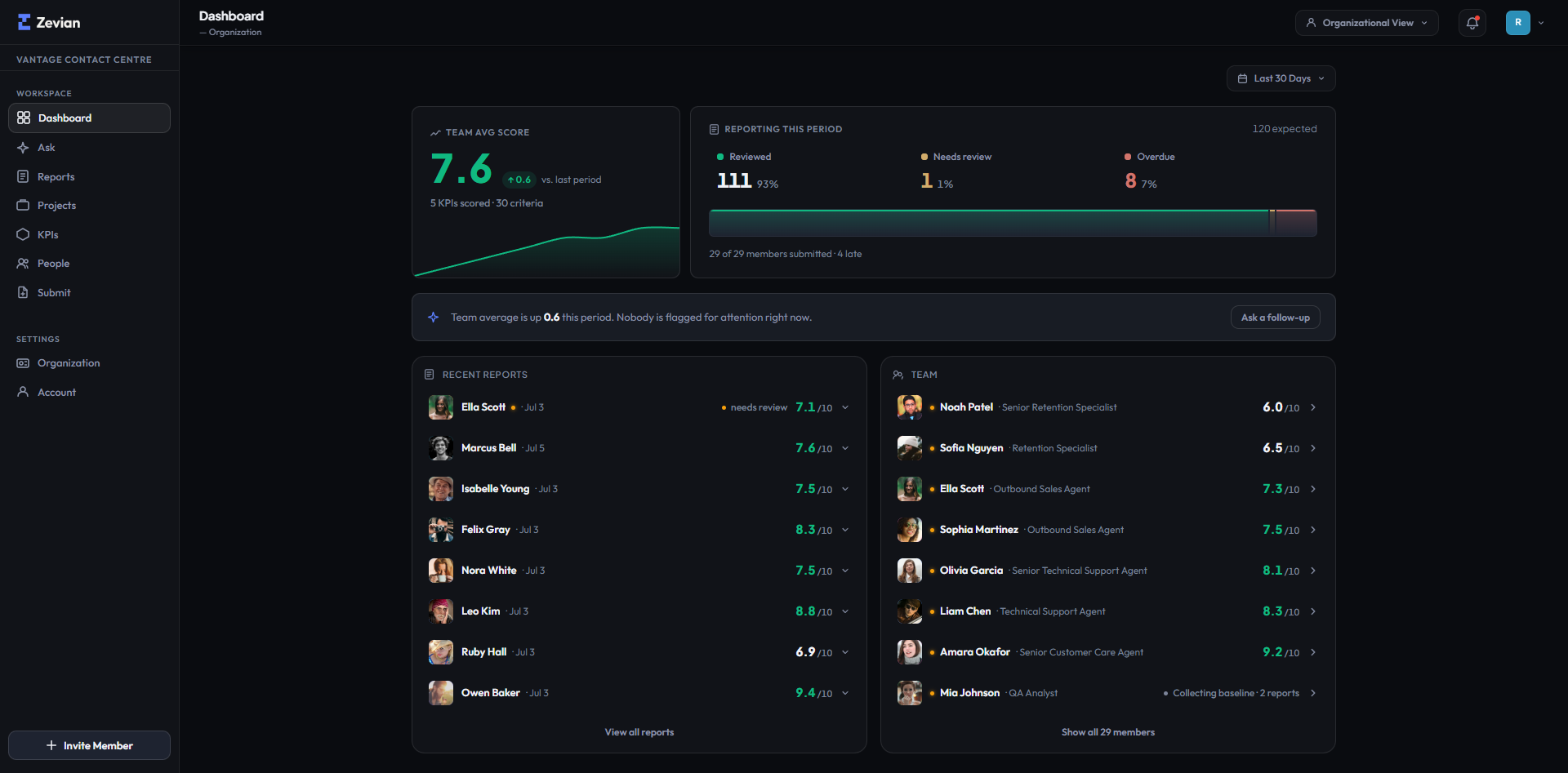Expand Owen Baker's report chevron

[x=845, y=693]
